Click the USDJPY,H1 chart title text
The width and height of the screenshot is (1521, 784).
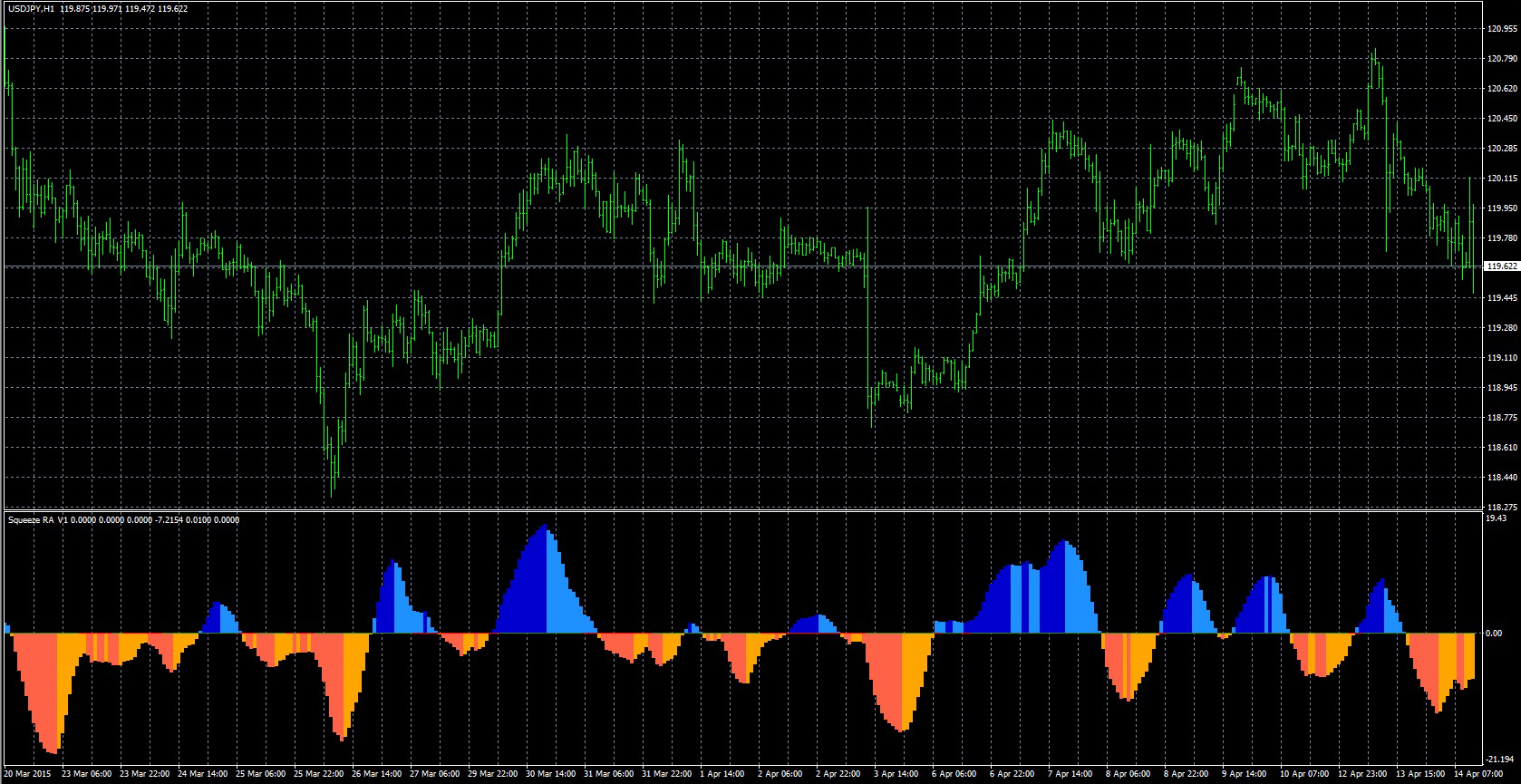pyautogui.click(x=31, y=9)
